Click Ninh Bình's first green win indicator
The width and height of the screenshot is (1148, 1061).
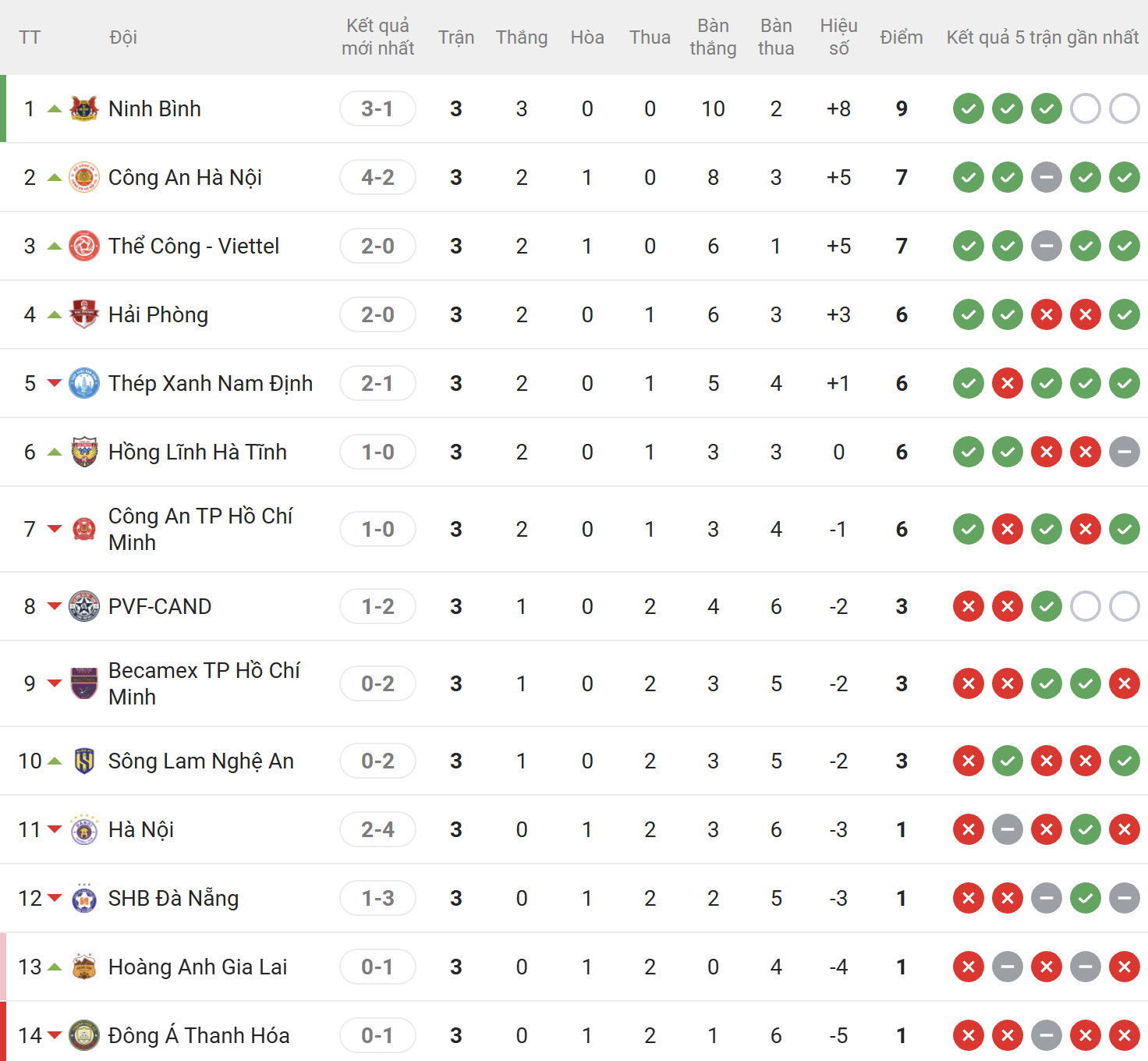pos(969,108)
